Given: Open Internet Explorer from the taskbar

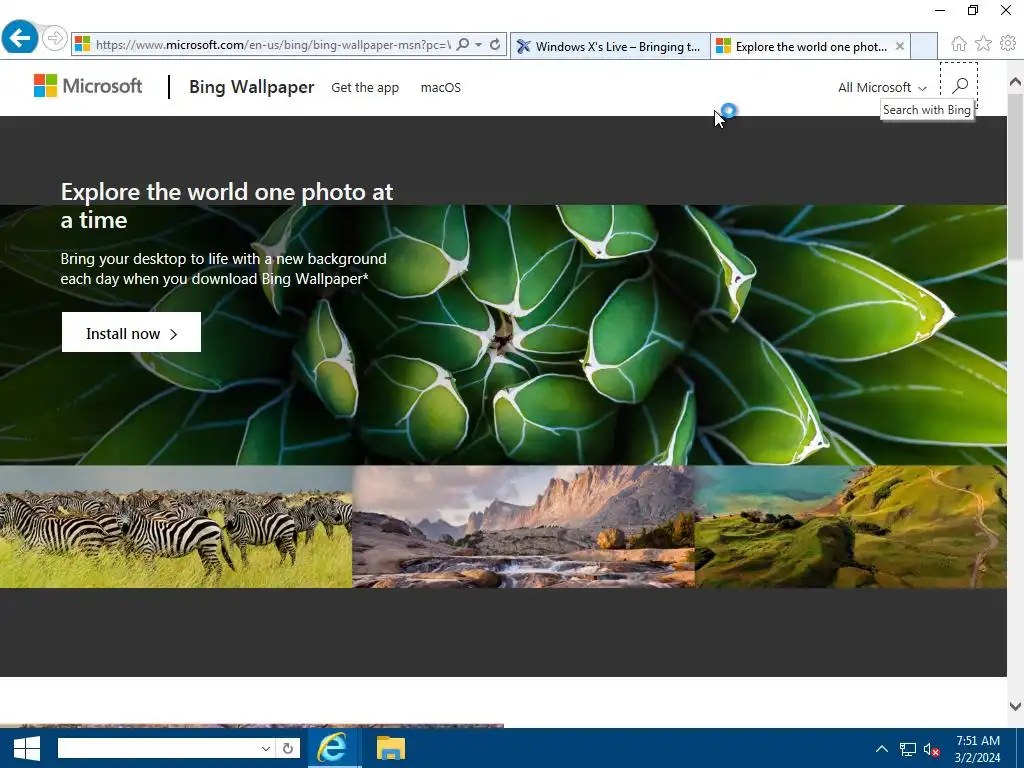Looking at the screenshot, I should (332, 748).
